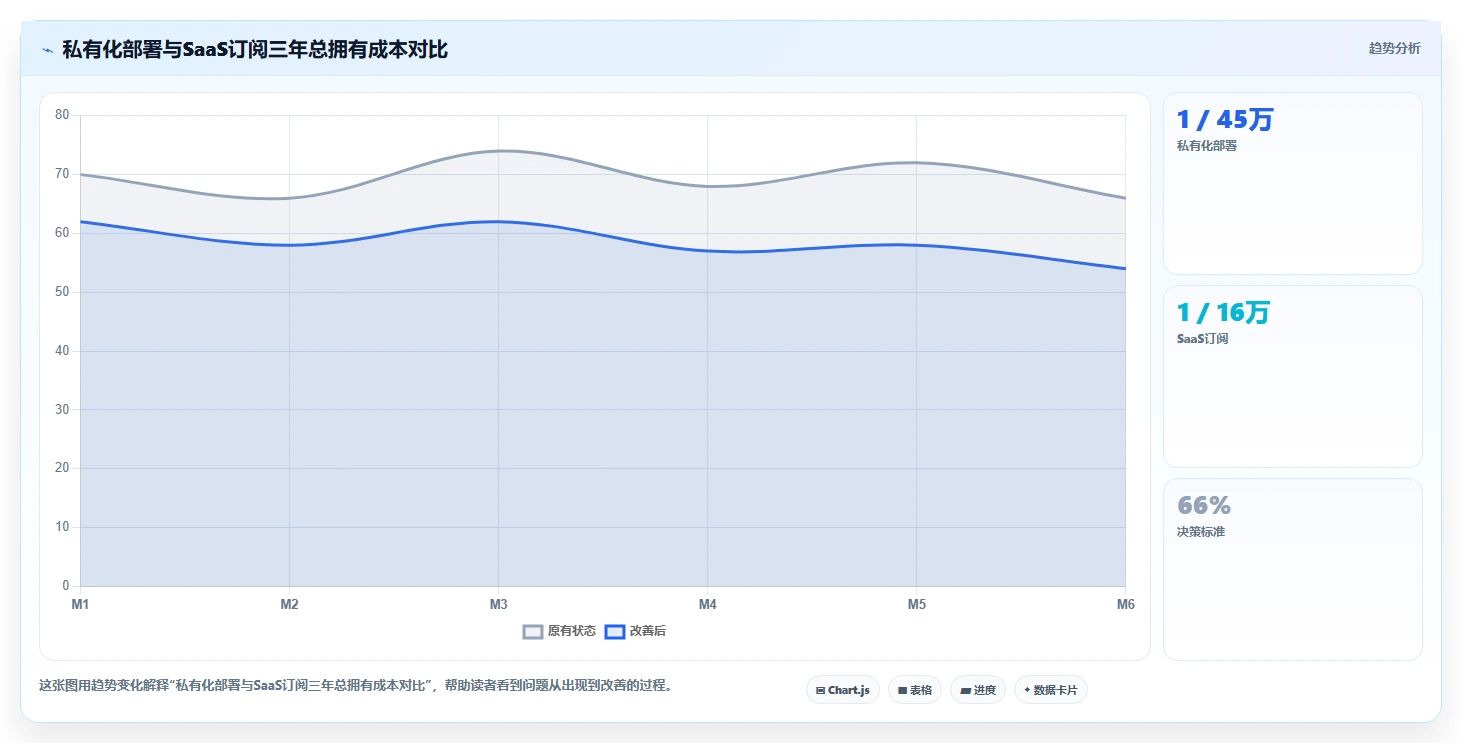This screenshot has height=743, width=1462.
Task: Click the gray line peak at M3
Action: 498,151
